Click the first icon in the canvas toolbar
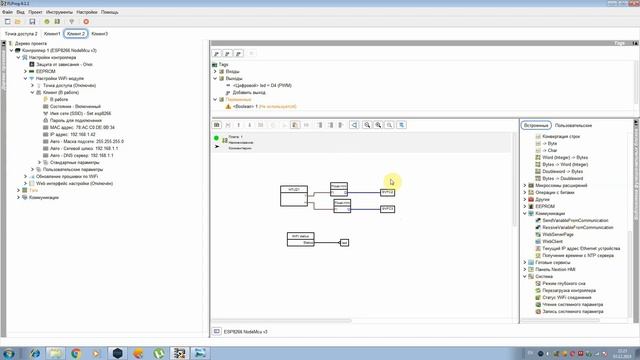The image size is (640, 360). [217, 125]
